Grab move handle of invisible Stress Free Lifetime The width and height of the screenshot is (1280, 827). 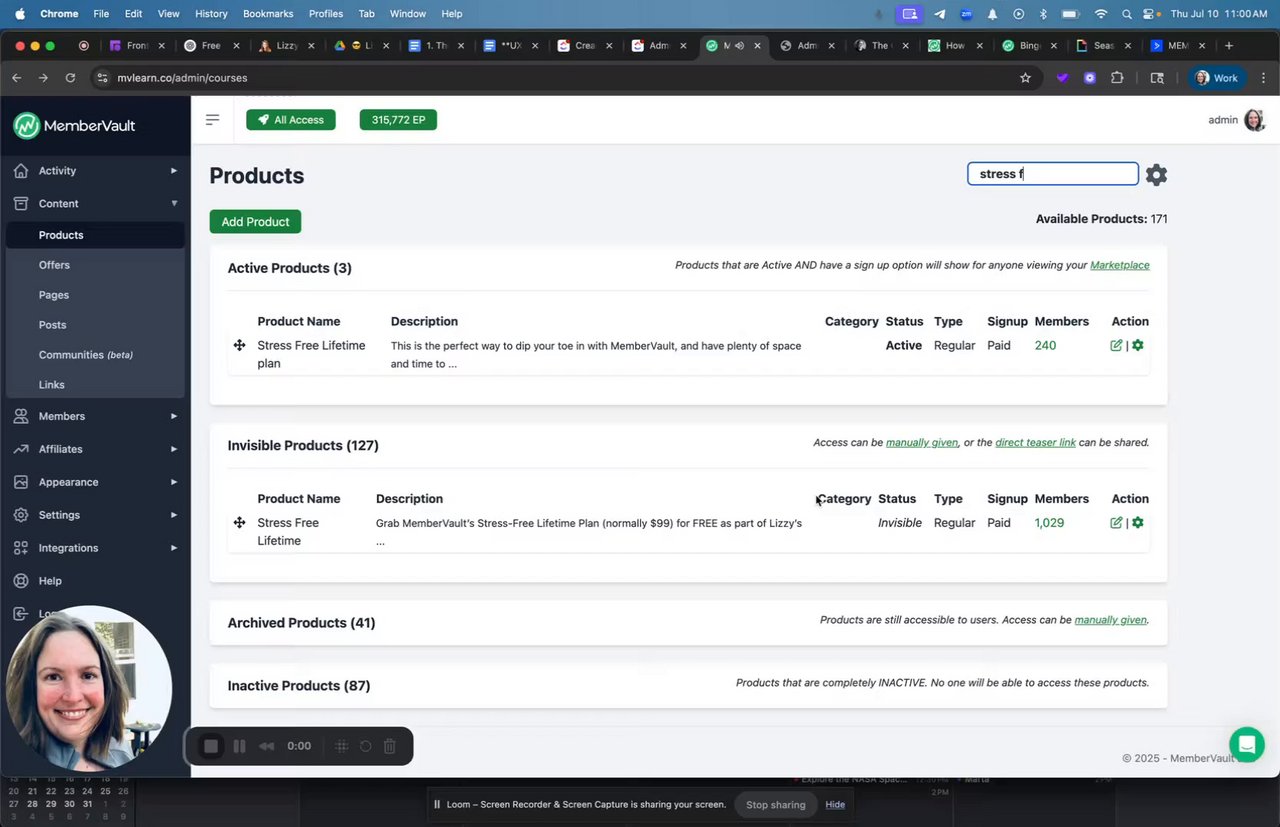240,522
